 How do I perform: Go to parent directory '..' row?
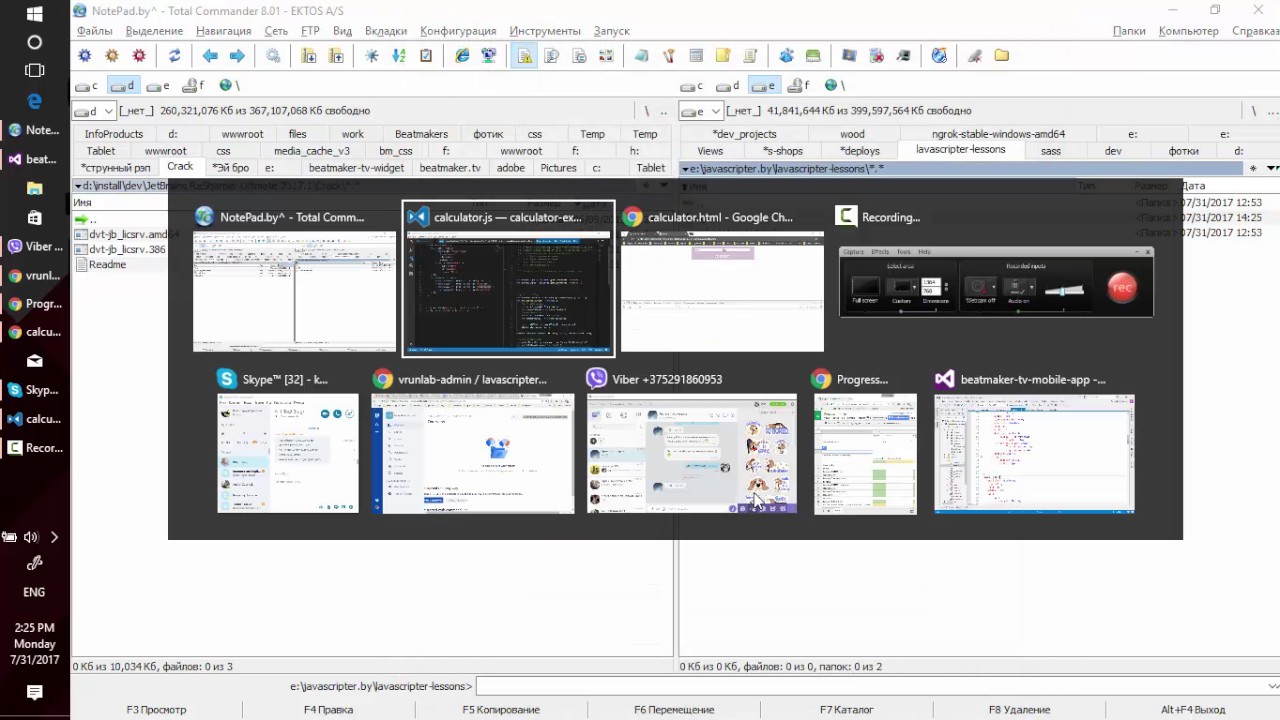click(86, 219)
